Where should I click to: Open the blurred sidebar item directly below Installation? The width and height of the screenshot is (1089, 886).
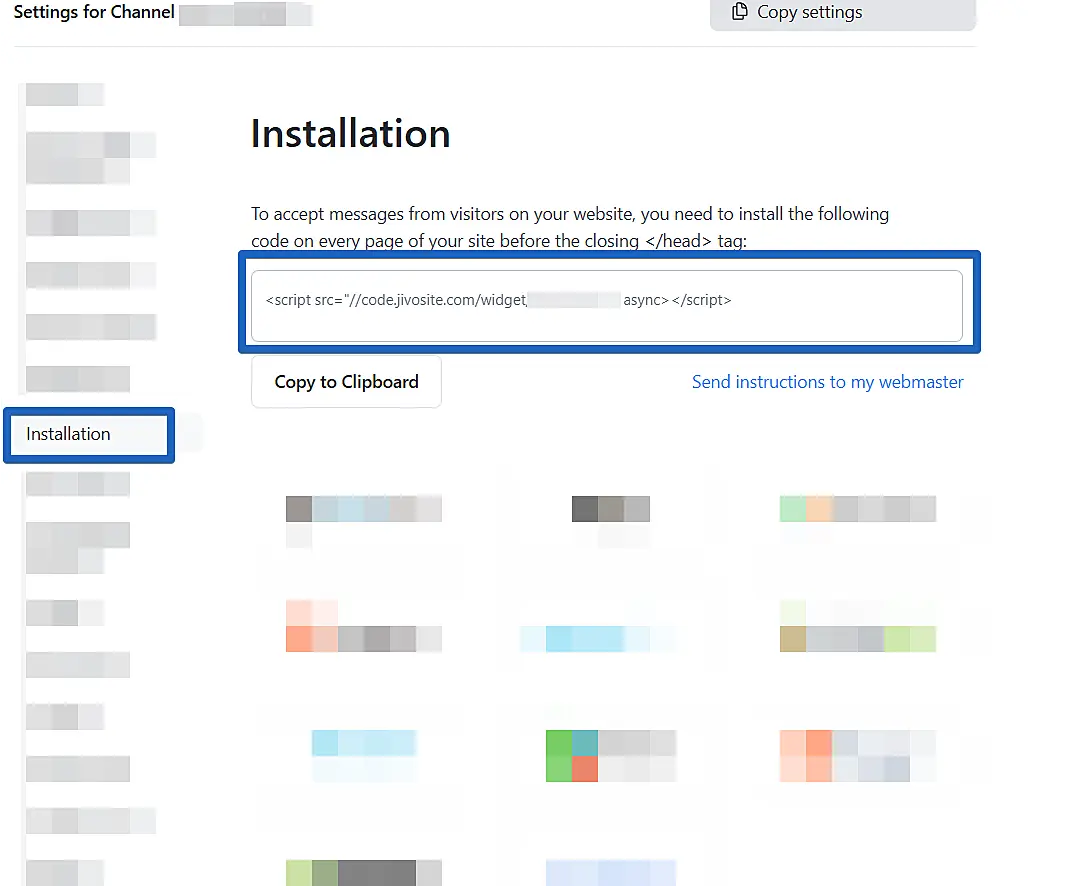78,484
